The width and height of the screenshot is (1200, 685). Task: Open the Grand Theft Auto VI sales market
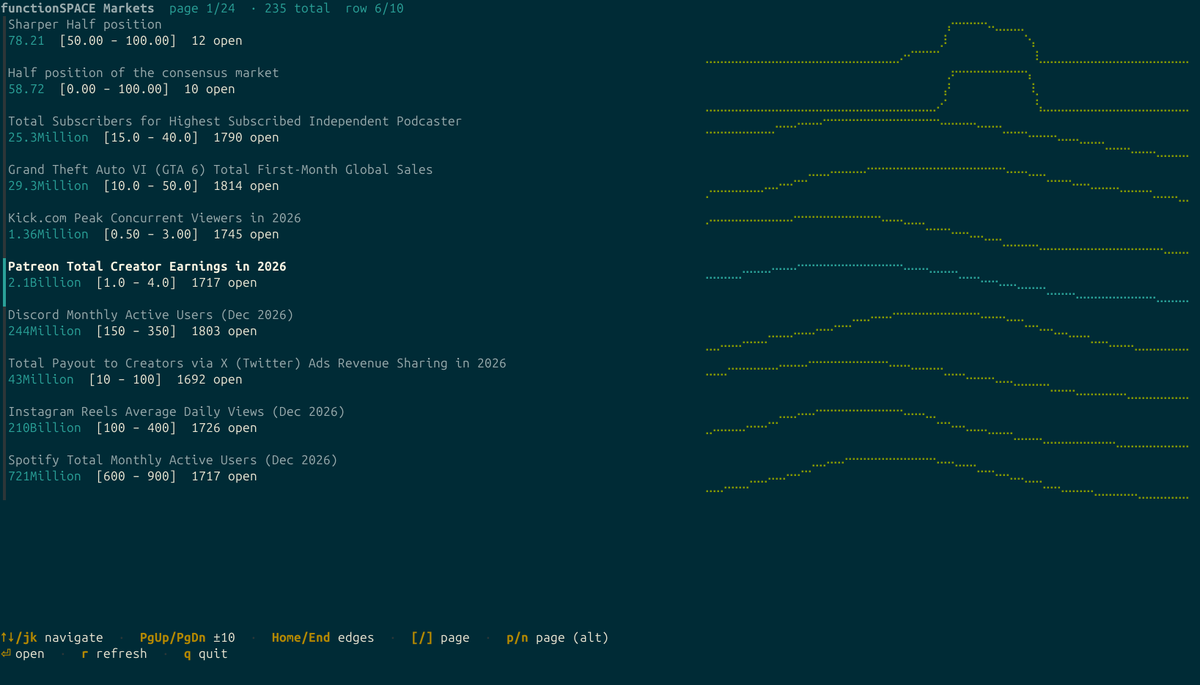click(x=220, y=170)
